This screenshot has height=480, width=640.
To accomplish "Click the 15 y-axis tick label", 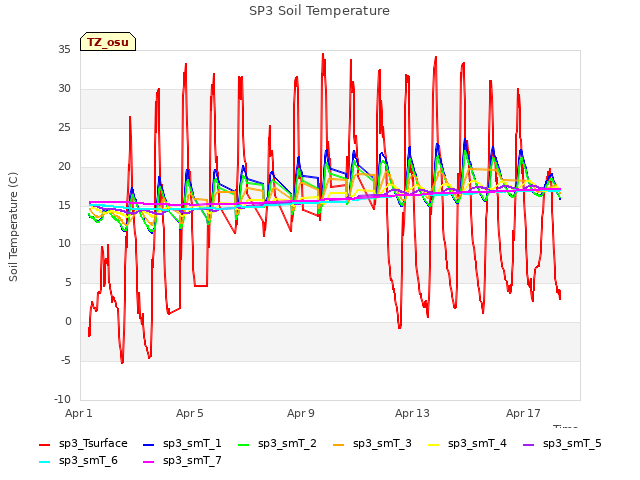I will click(x=64, y=205).
